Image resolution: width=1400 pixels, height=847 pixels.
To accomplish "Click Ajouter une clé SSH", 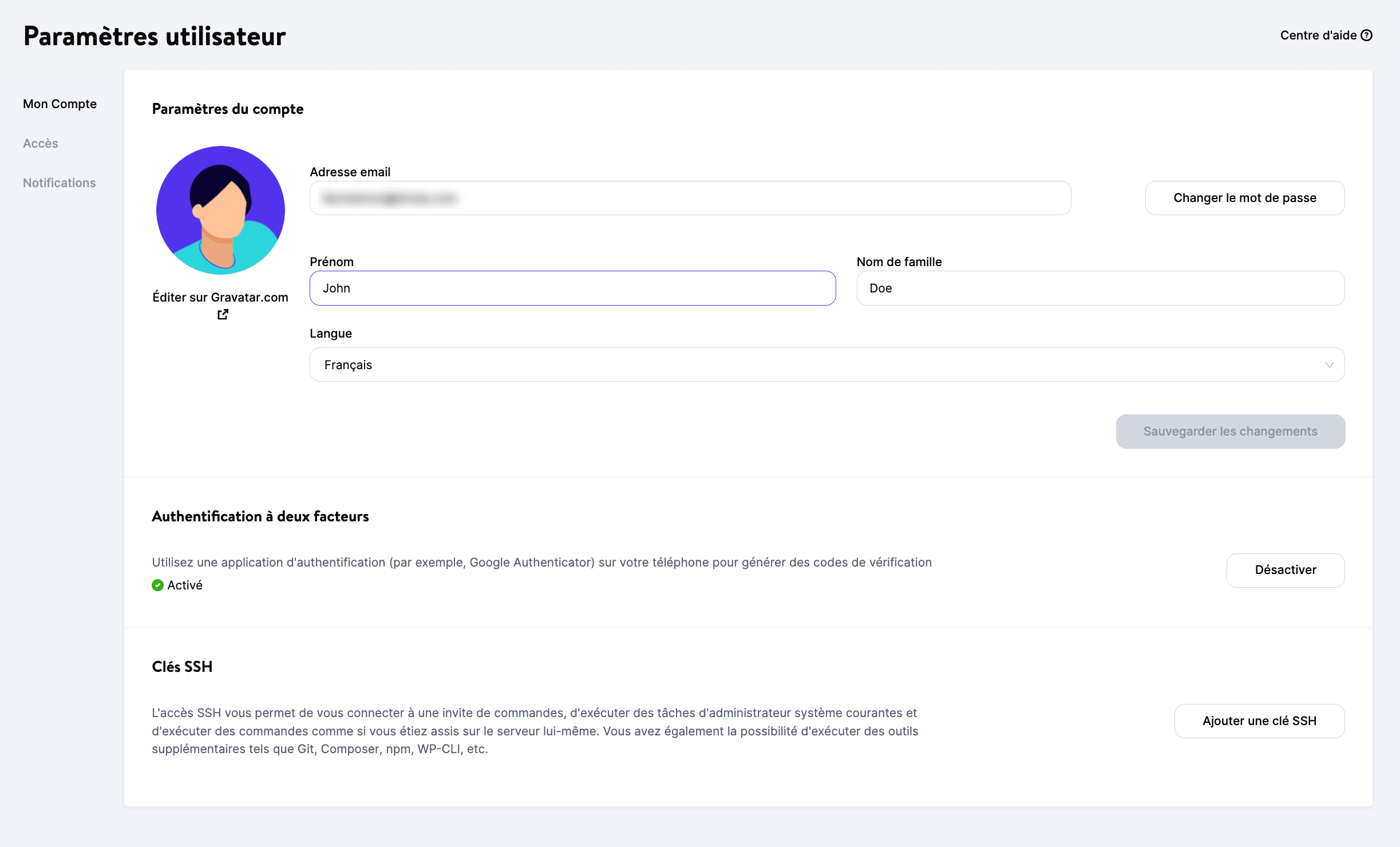I will click(1259, 721).
